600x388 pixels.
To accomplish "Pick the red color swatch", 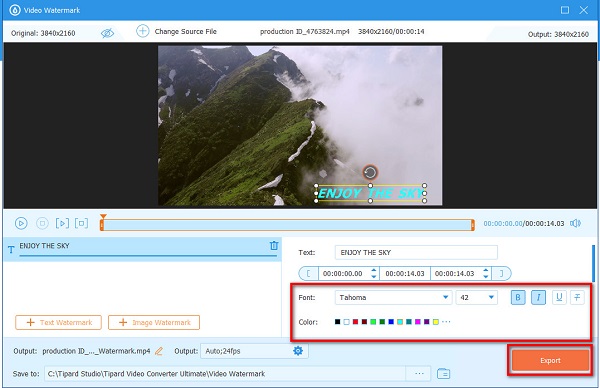I will click(x=355, y=322).
